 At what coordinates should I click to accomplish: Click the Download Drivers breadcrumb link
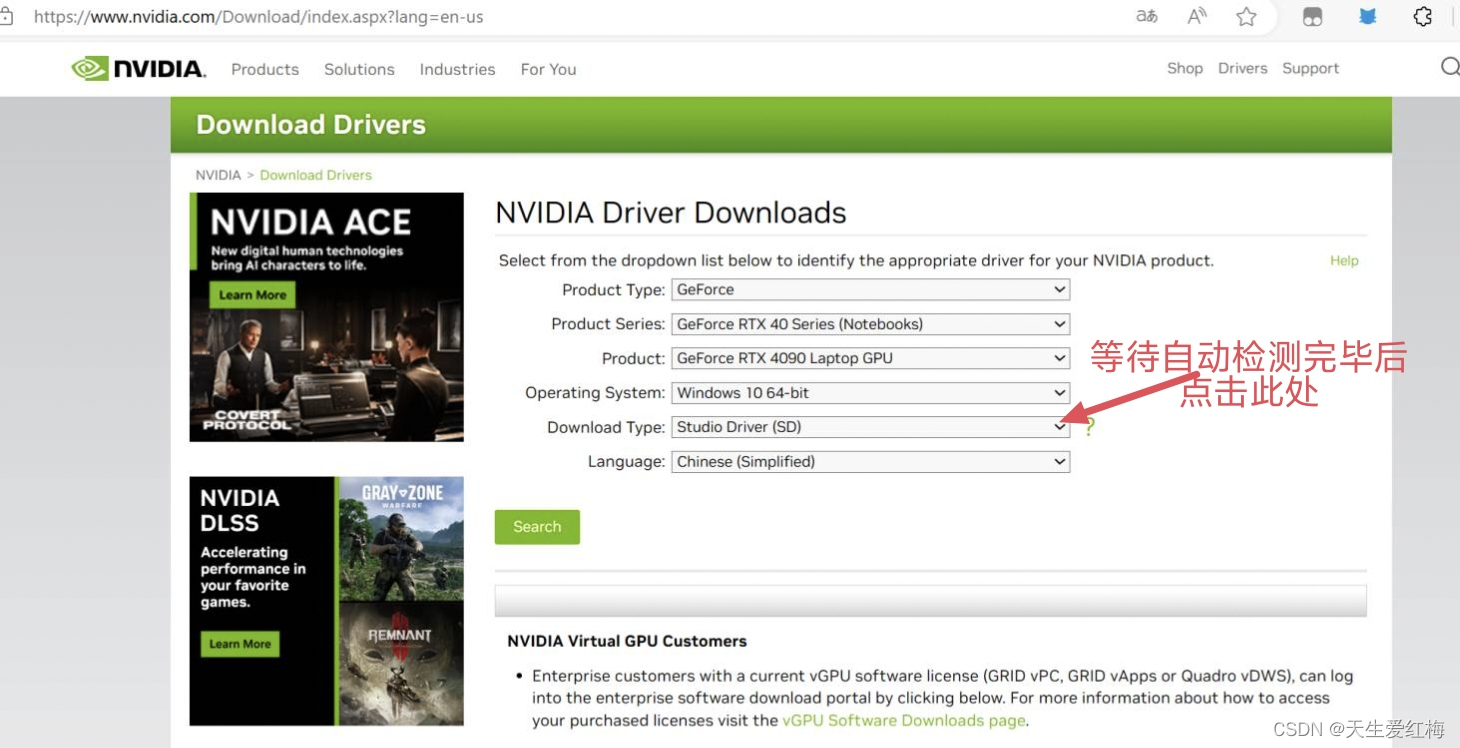click(316, 175)
